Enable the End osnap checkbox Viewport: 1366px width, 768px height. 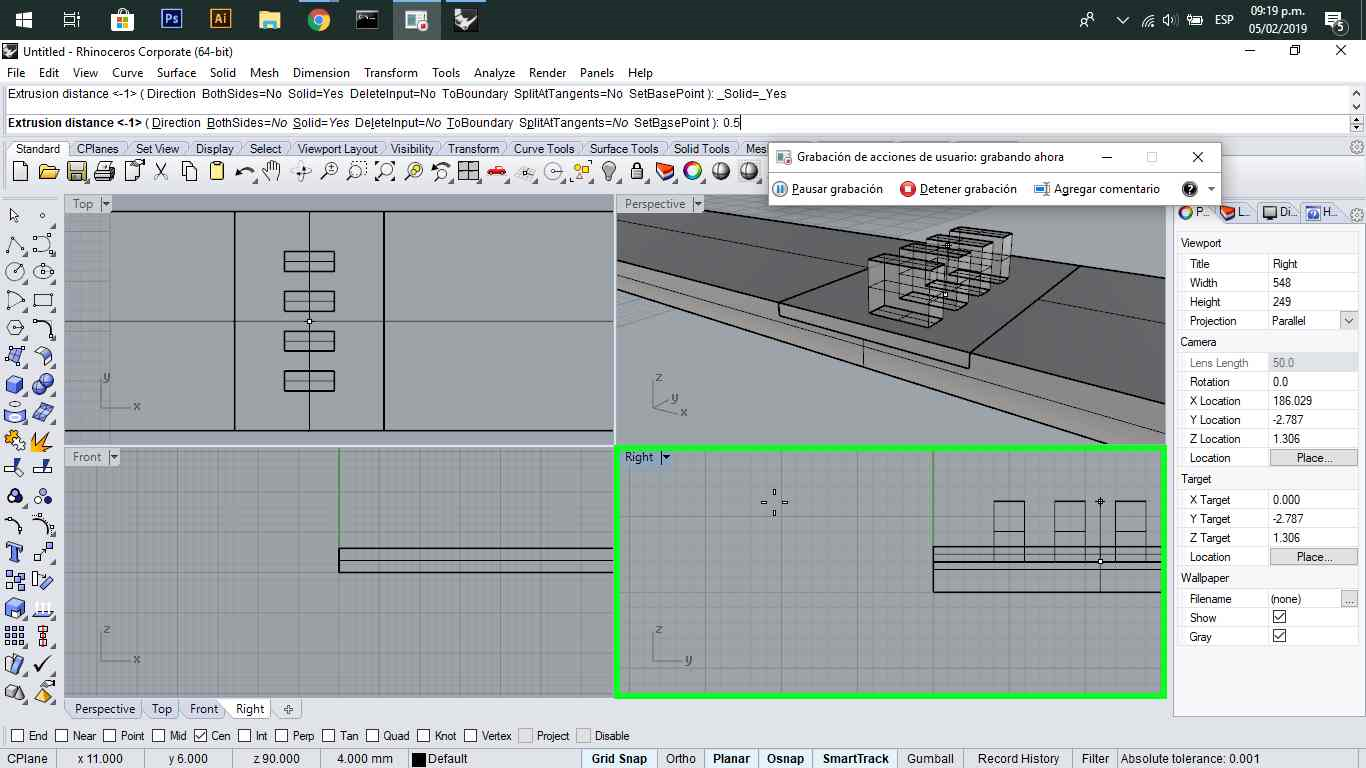point(17,736)
